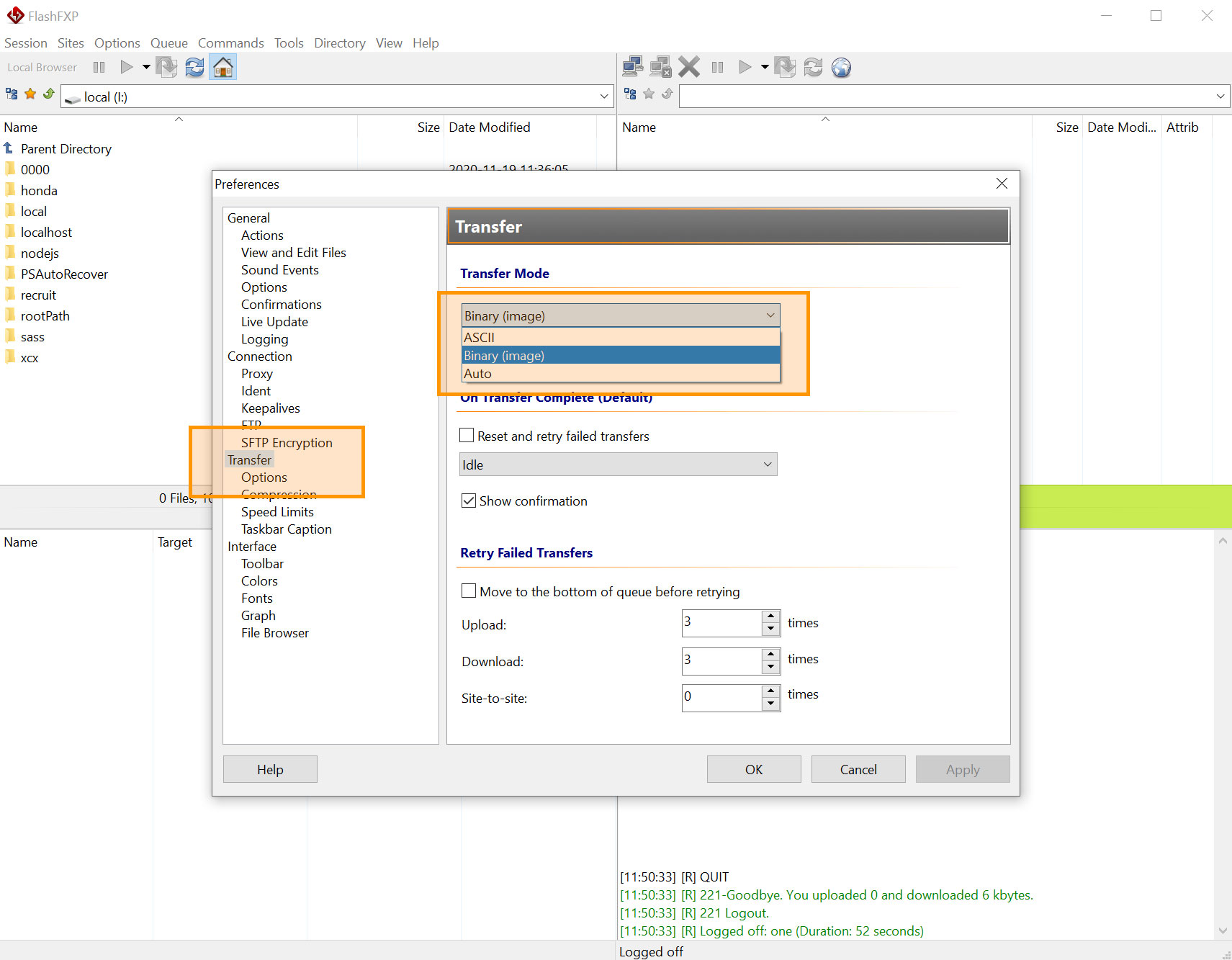Click the OK button in Preferences

point(753,769)
